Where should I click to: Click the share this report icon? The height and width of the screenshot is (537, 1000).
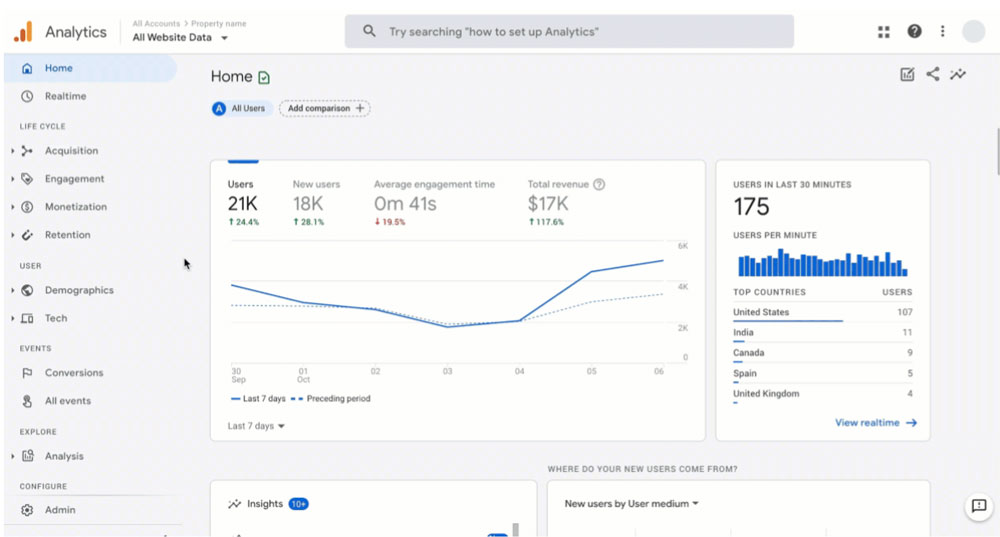tap(932, 74)
